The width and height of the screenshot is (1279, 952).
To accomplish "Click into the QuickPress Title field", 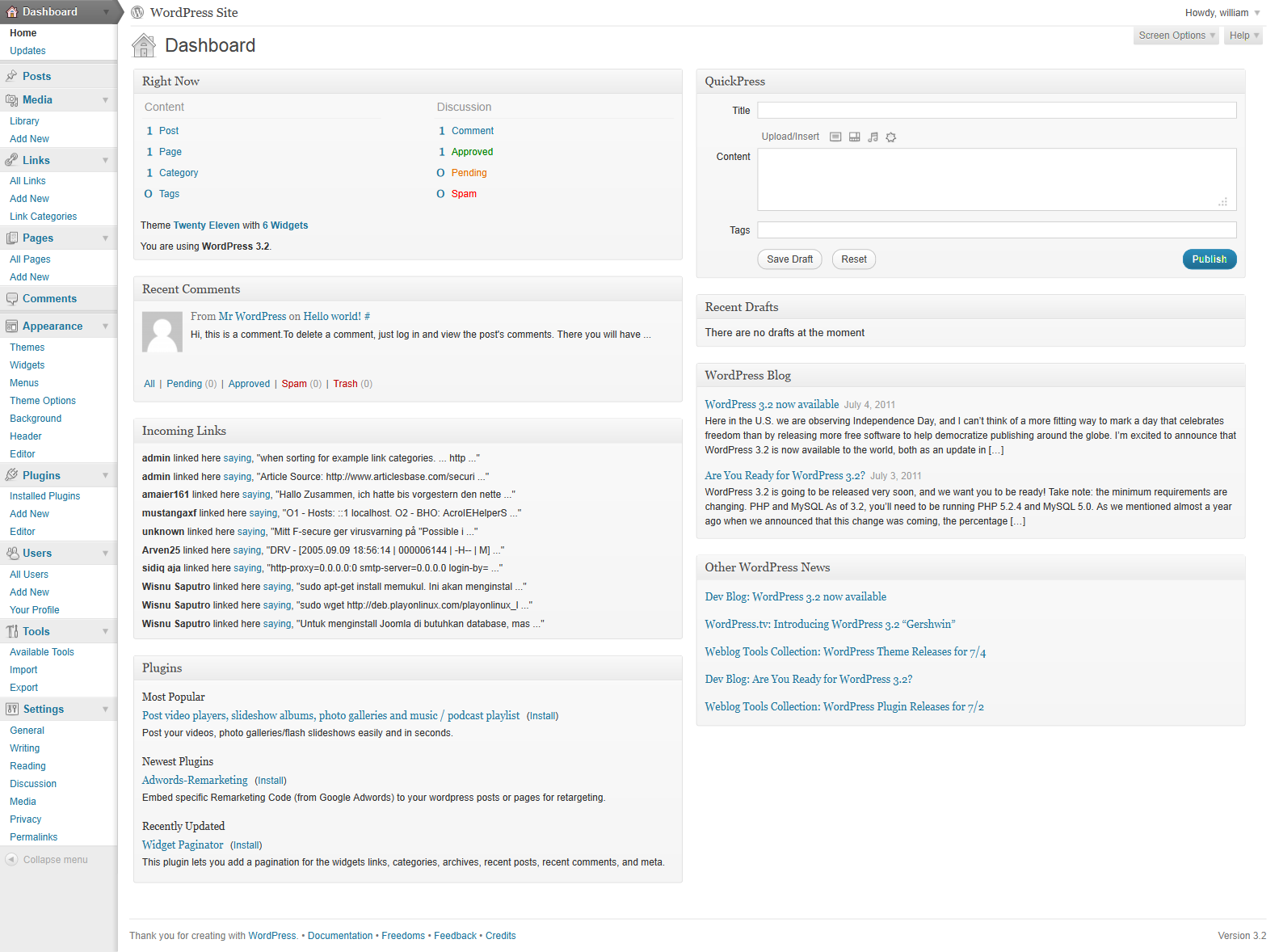I will (x=996, y=111).
